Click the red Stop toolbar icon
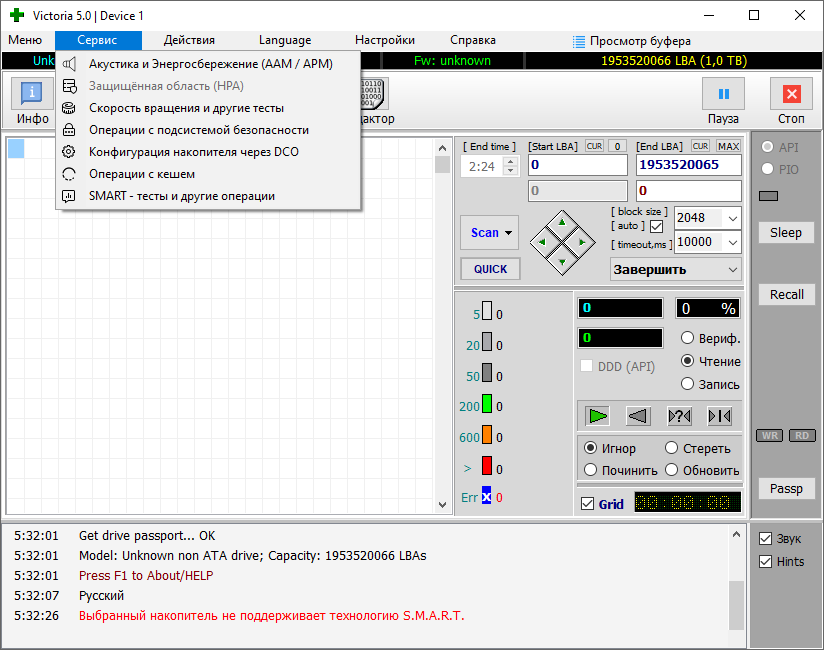This screenshot has height=650, width=824. pos(791,94)
